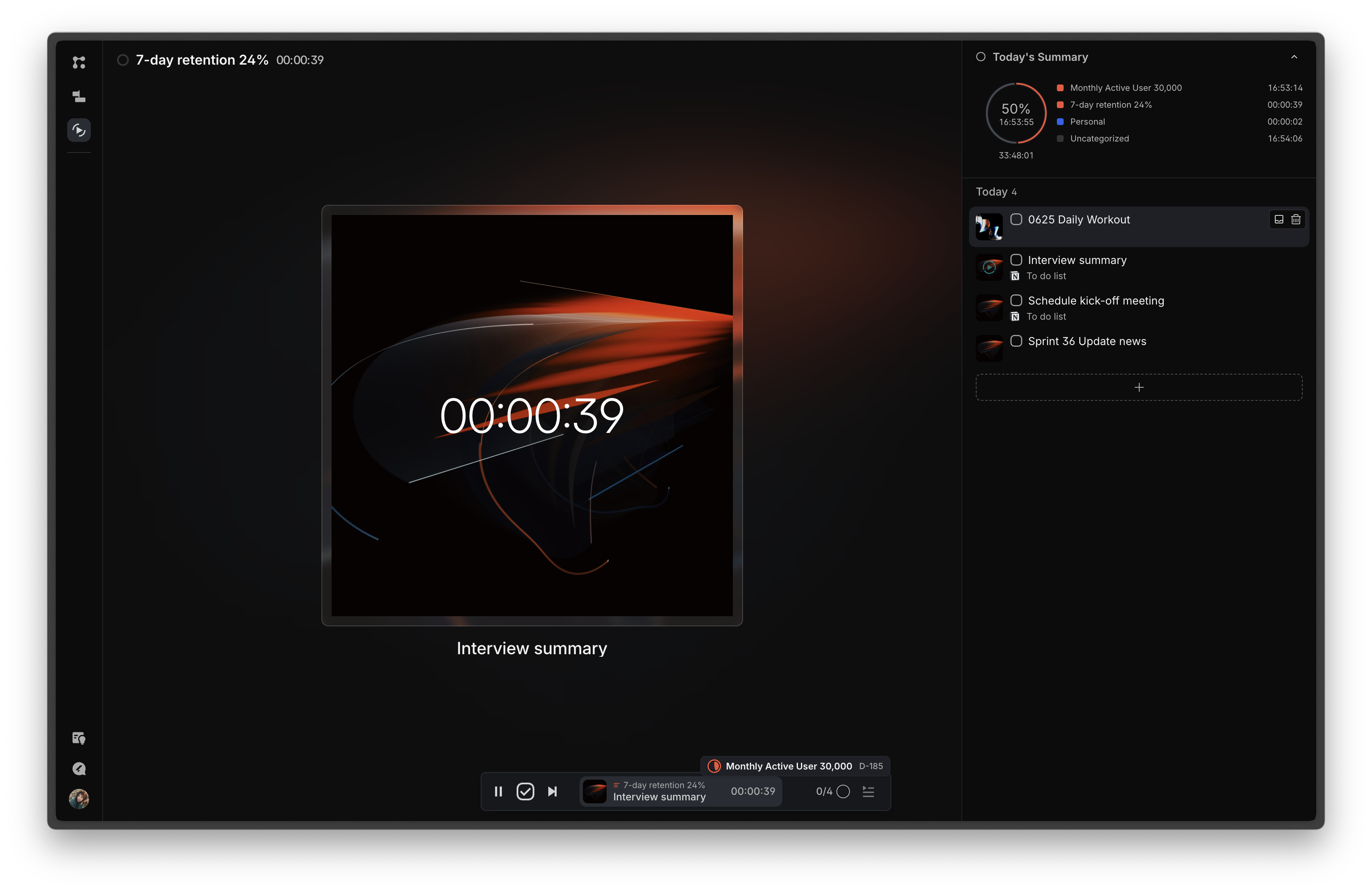Check the Schedule kick-off meeting checkbox
This screenshot has height=892, width=1372.
1016,301
